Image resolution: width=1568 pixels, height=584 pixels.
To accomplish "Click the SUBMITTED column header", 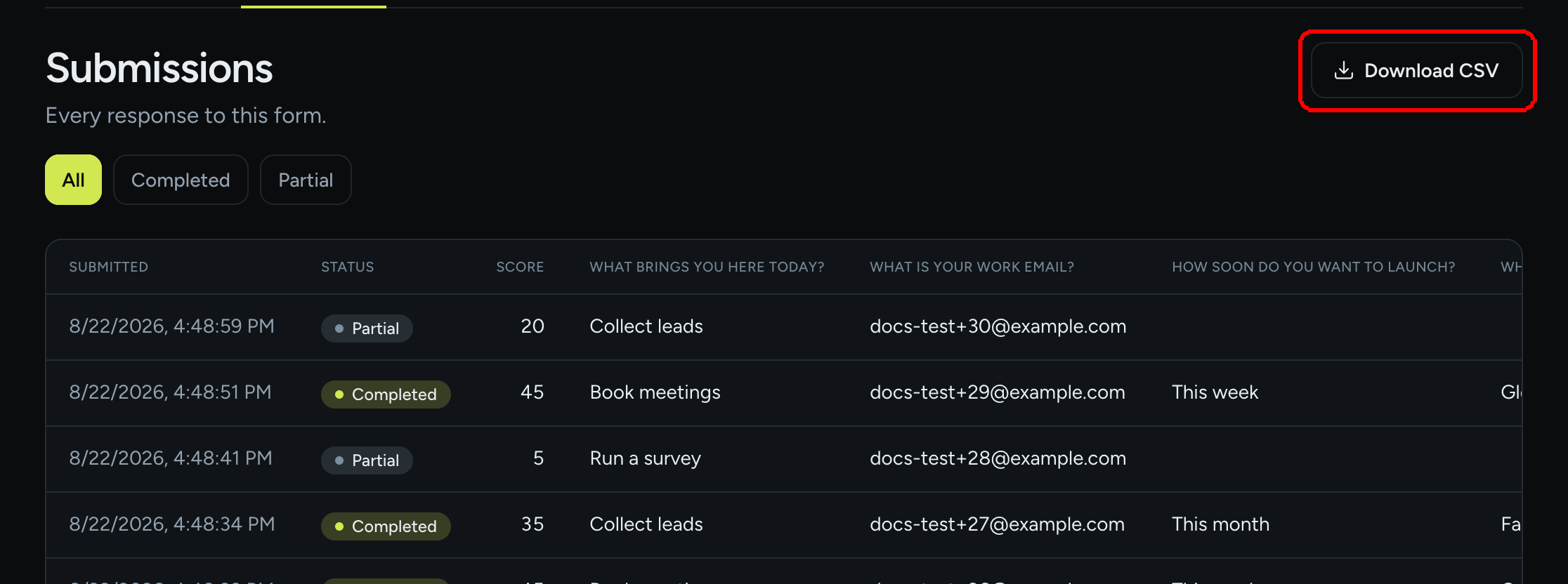I will coord(108,267).
